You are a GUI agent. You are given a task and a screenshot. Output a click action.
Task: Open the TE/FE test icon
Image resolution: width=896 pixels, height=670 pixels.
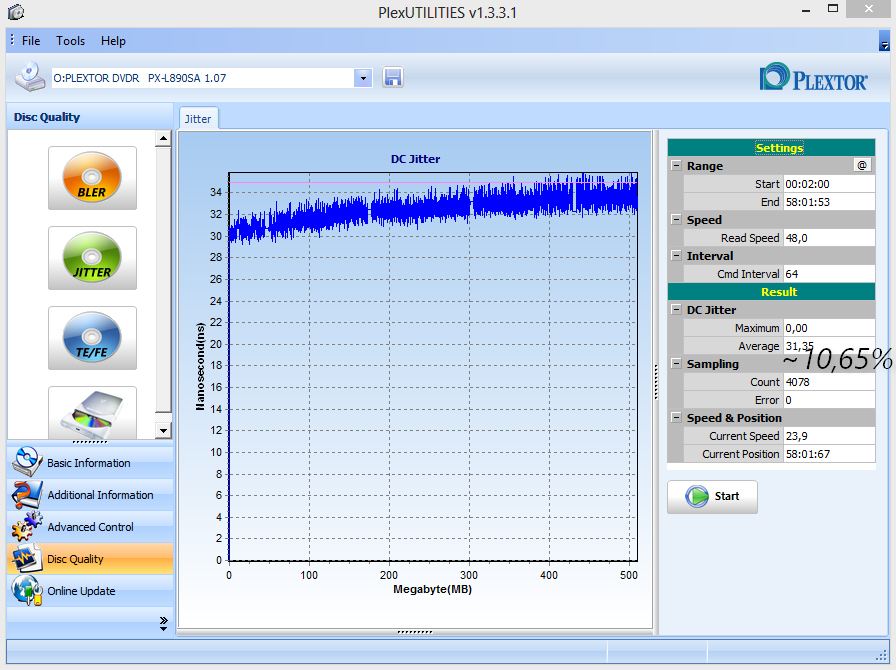pos(92,338)
